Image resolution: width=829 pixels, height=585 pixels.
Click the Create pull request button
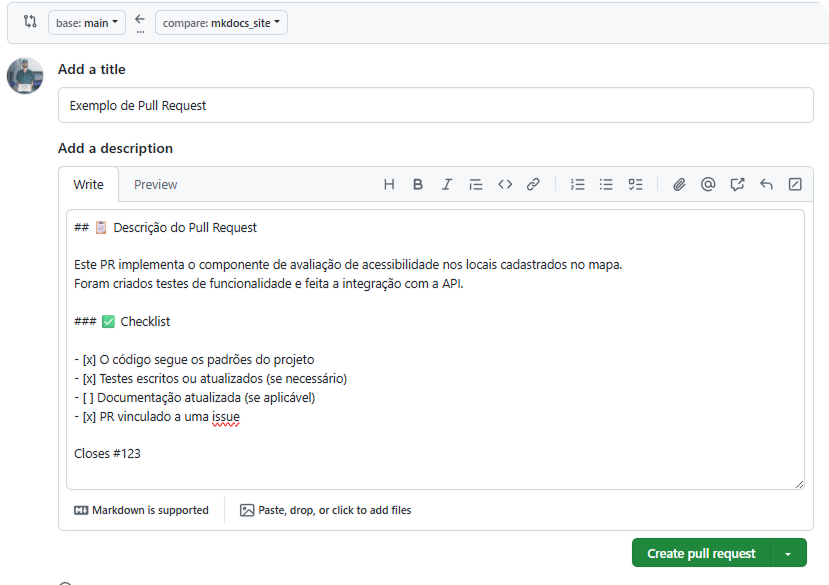coord(701,553)
